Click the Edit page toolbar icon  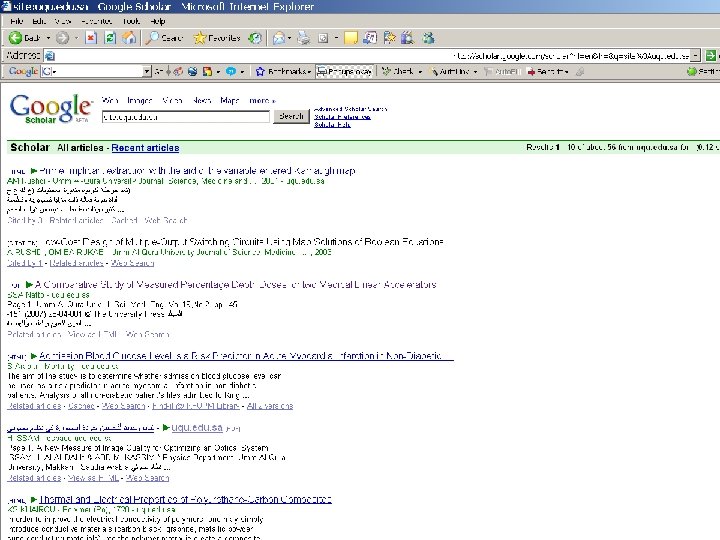(x=323, y=38)
